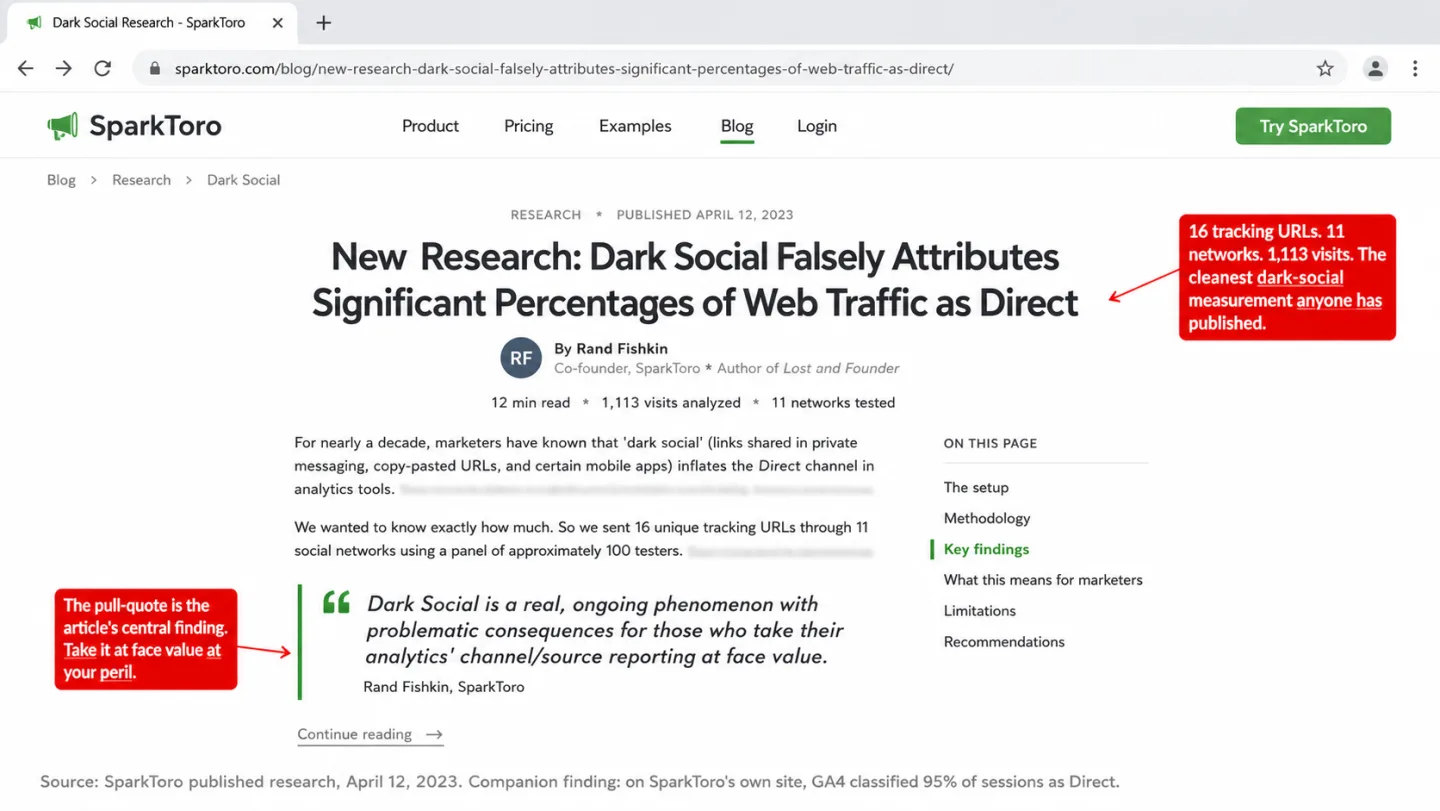Select the Dark Social Research browser tab

coord(152,22)
